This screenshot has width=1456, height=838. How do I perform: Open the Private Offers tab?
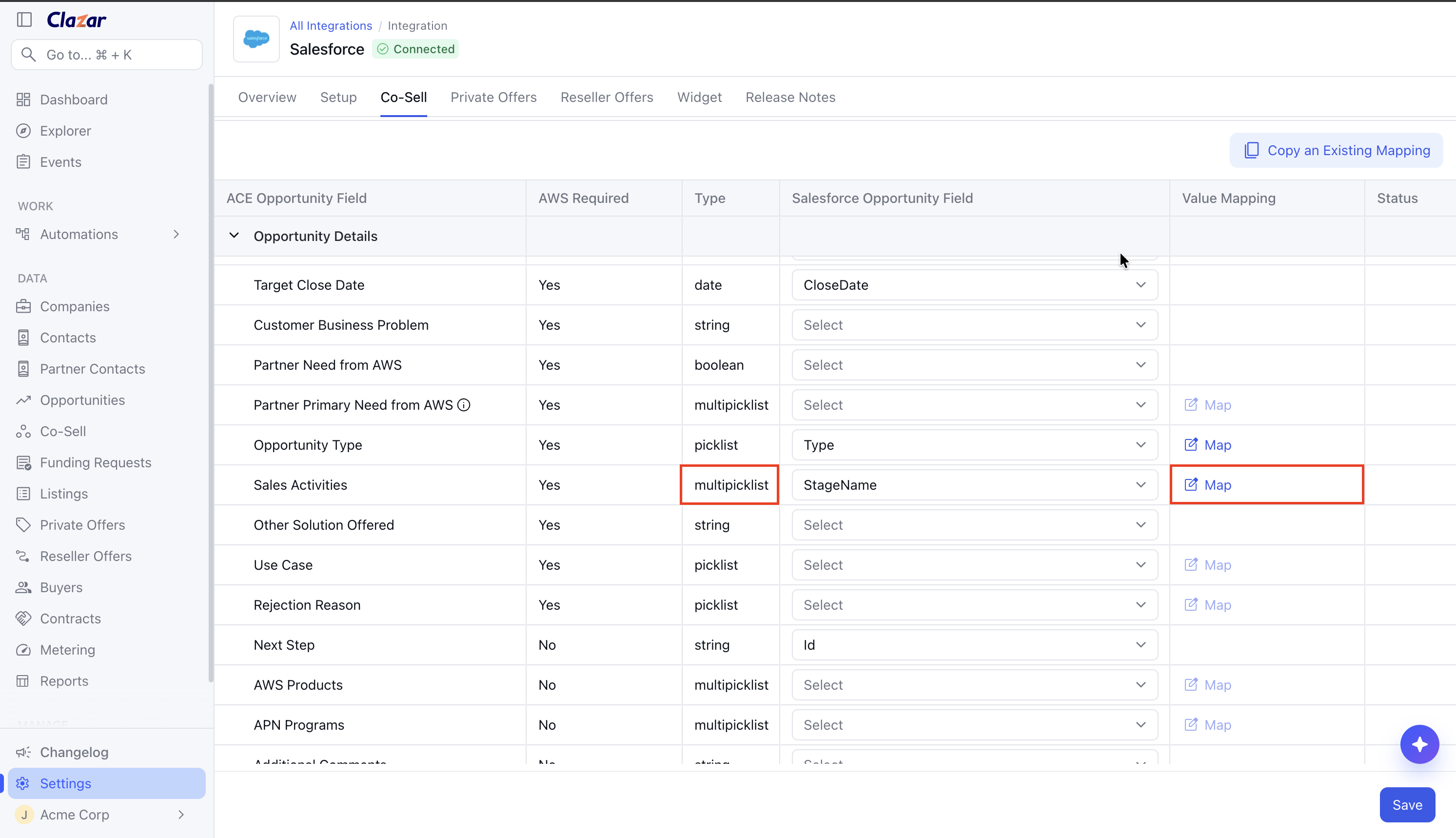point(493,97)
